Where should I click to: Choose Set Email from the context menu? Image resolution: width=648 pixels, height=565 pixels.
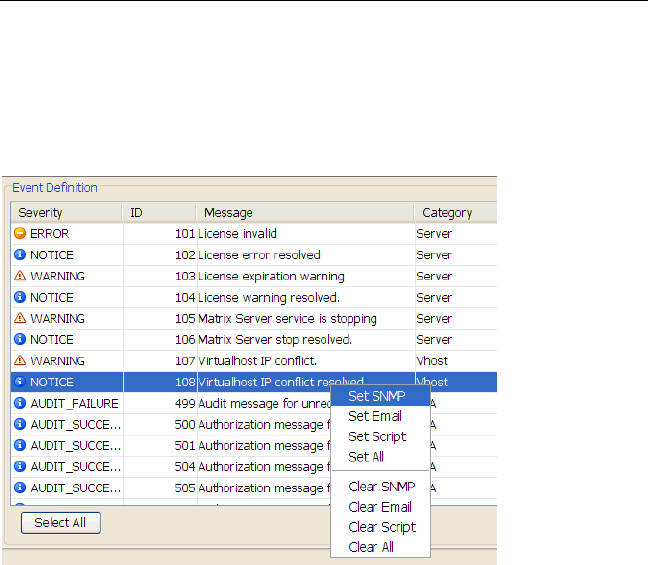[x=375, y=416]
